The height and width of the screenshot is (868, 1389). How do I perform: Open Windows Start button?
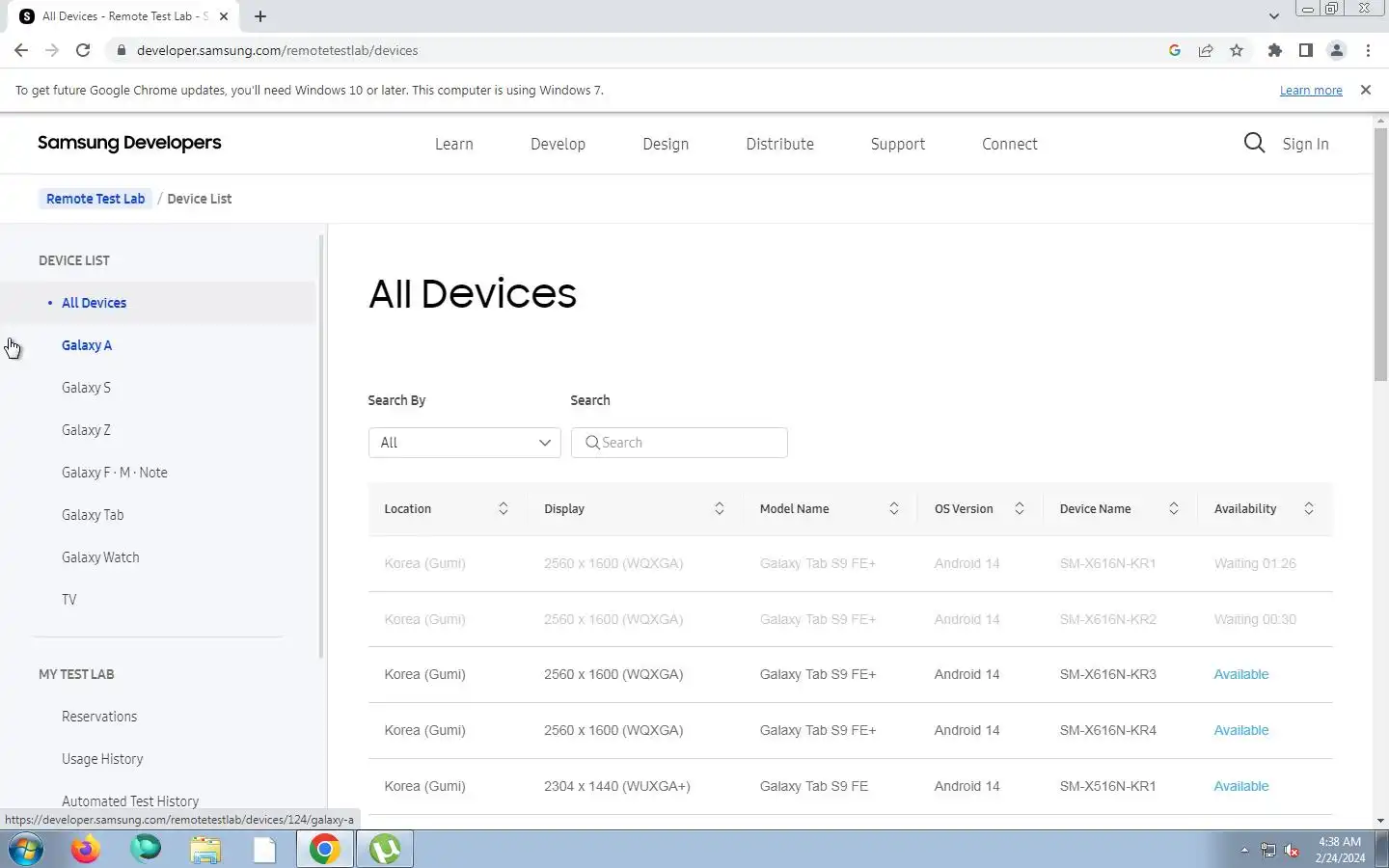tap(26, 850)
